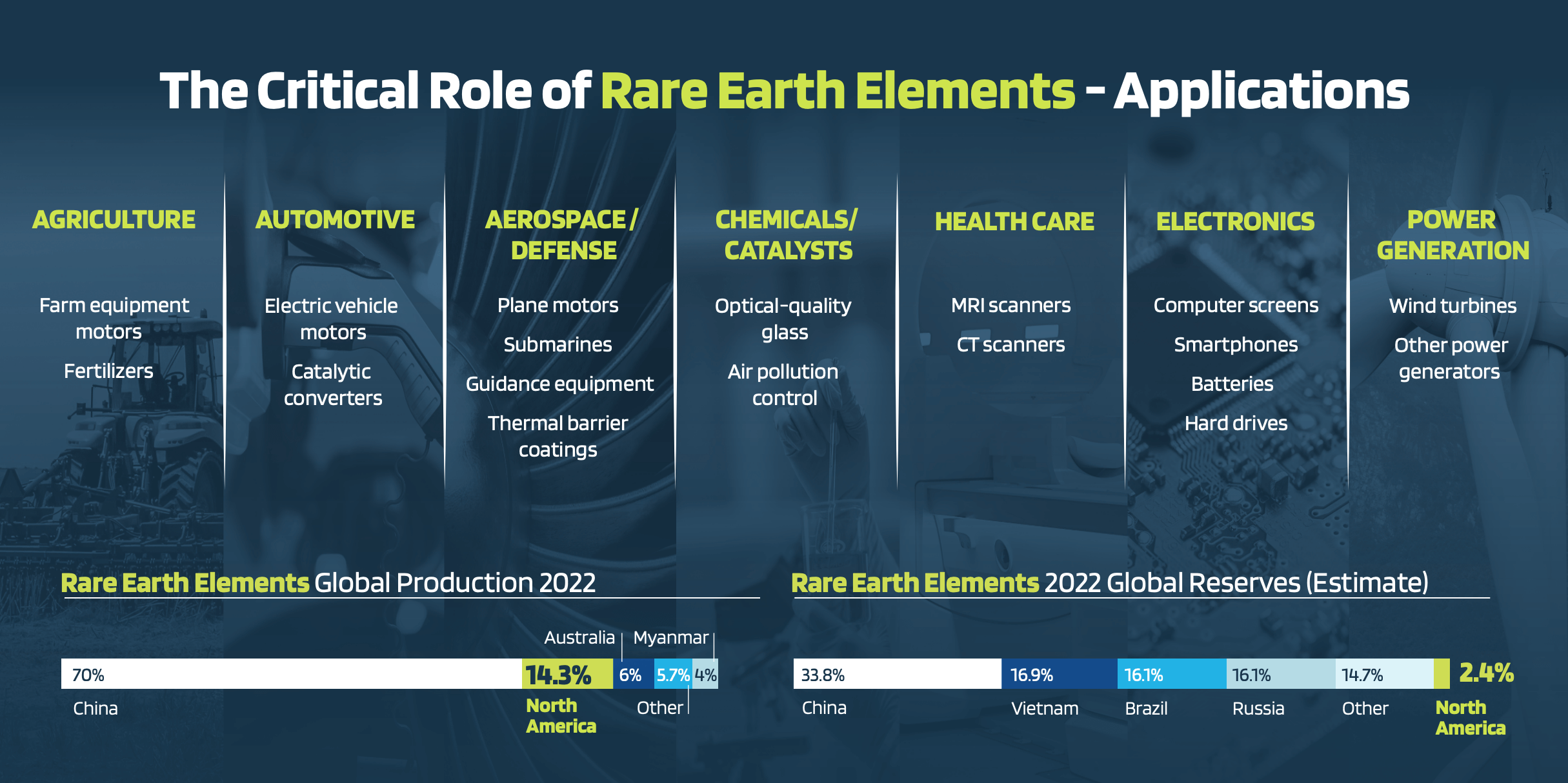Click the AUTOMOTIVE category heading

pyautogui.click(x=335, y=220)
